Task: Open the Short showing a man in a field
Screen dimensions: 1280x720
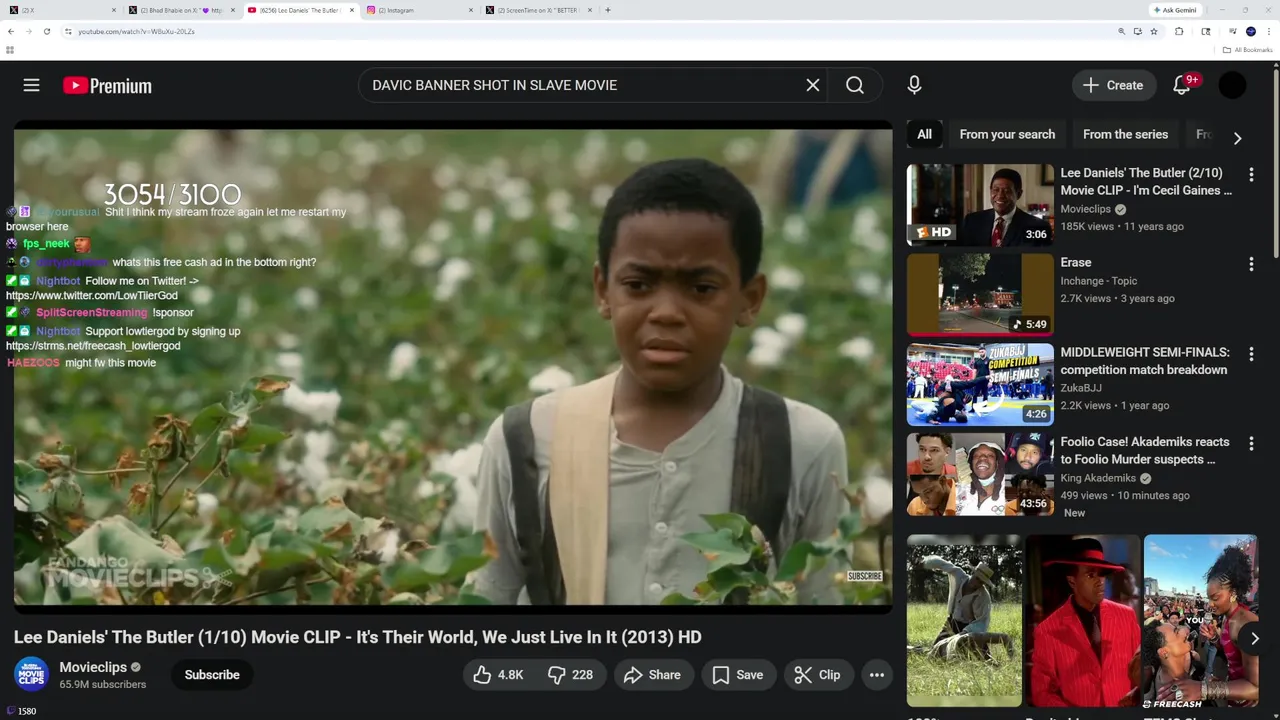Action: click(x=964, y=620)
